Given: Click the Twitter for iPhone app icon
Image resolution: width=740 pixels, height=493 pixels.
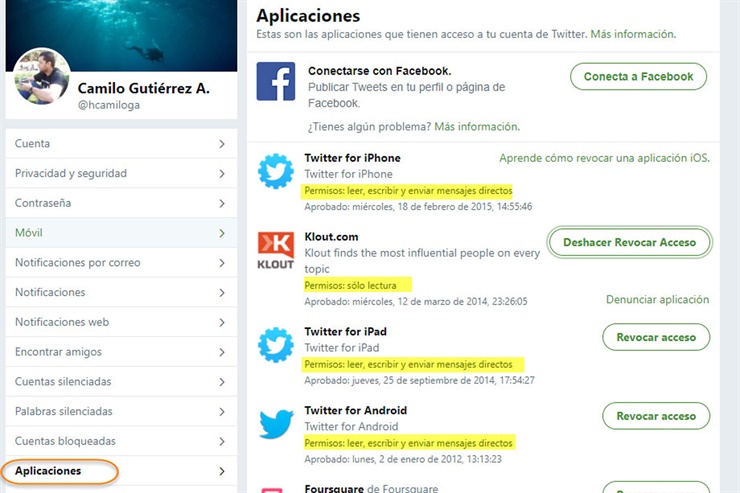Looking at the screenshot, I should pyautogui.click(x=276, y=171).
